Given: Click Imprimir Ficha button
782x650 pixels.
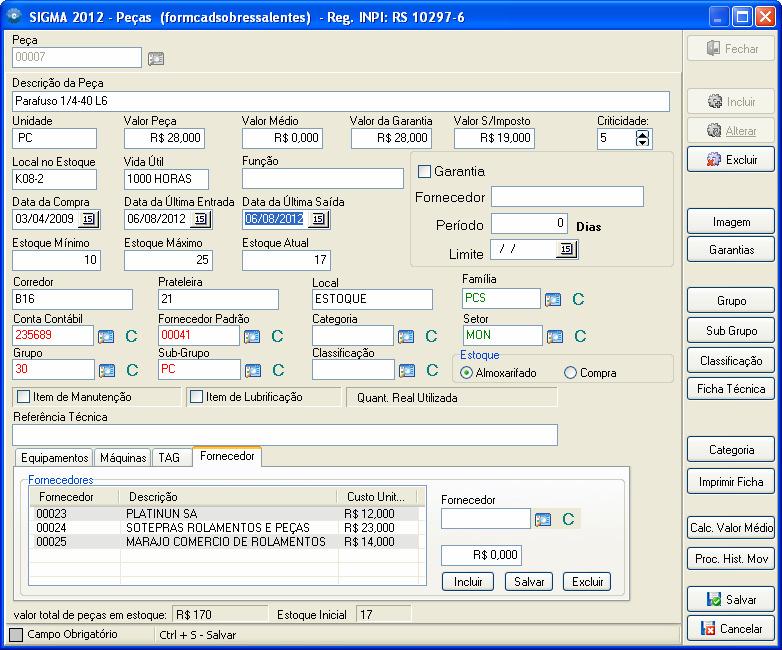Looking at the screenshot, I should [731, 482].
